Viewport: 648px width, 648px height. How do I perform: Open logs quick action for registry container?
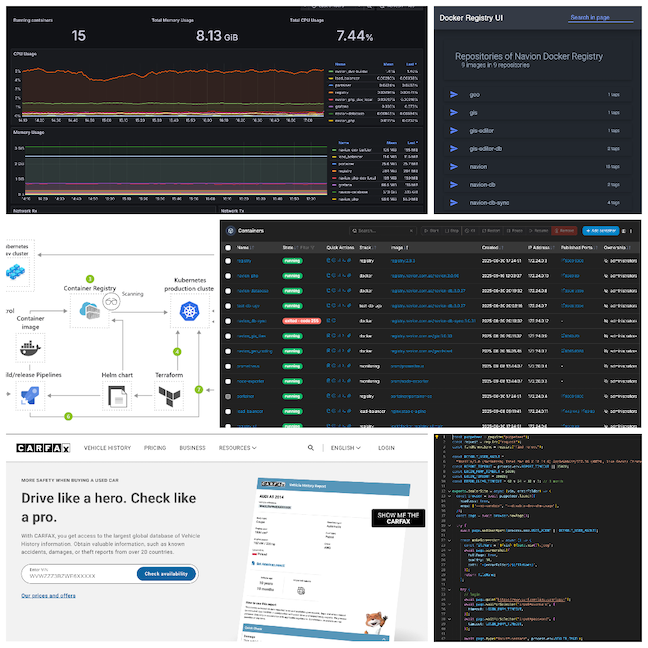tap(329, 261)
